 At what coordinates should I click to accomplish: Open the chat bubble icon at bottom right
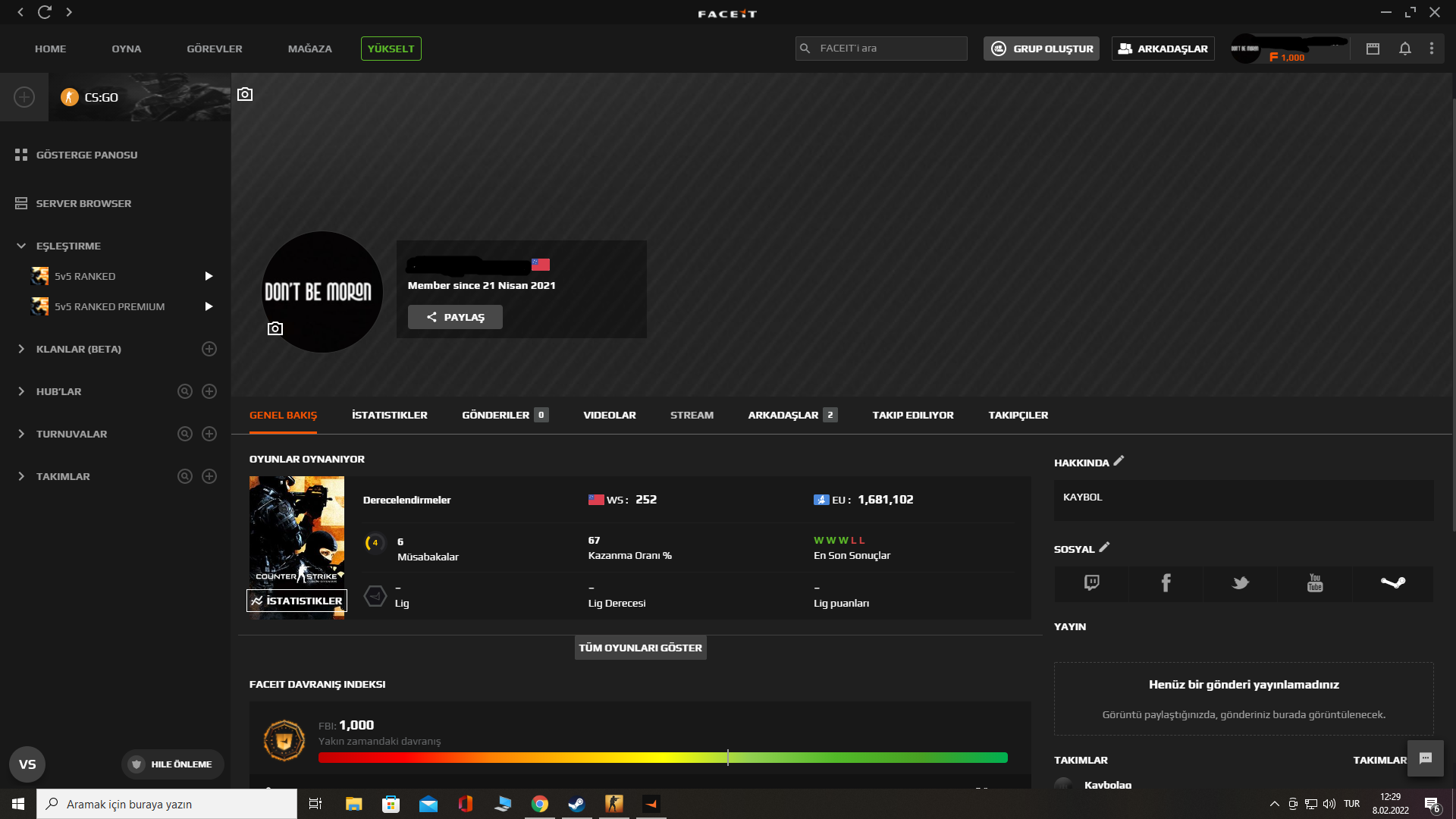(x=1425, y=758)
